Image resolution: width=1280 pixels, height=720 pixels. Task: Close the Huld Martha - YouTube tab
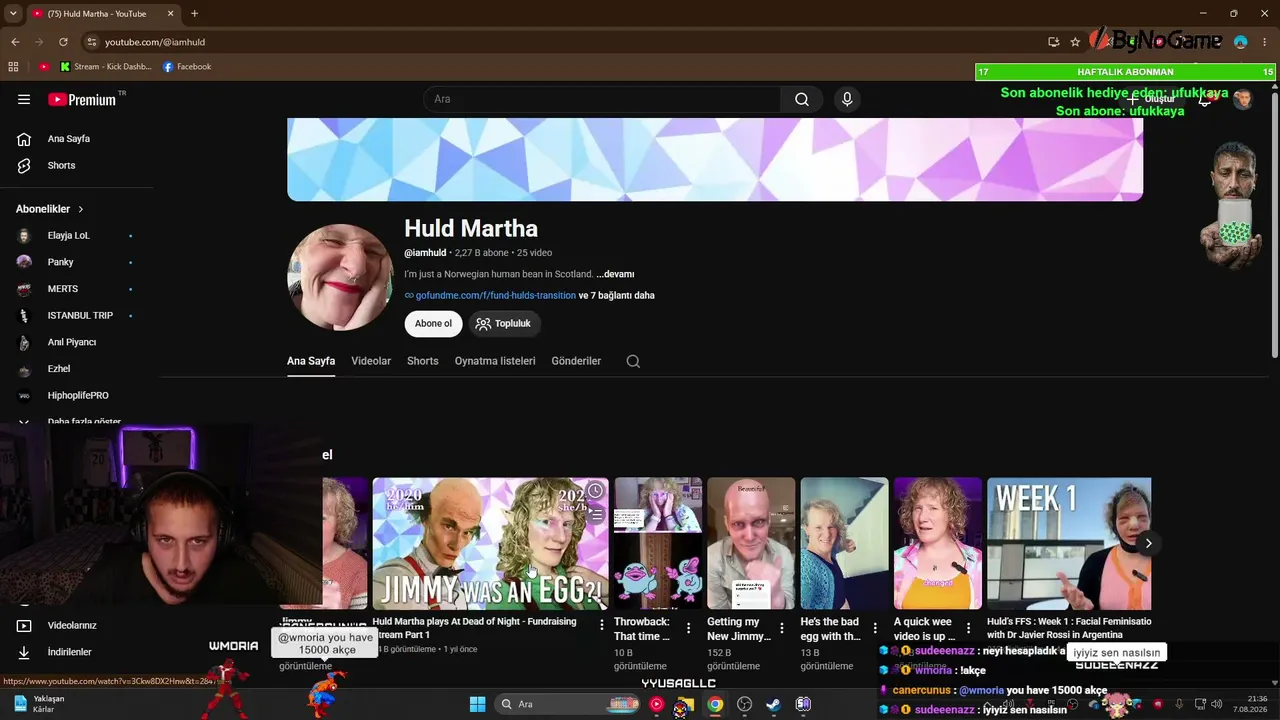point(170,14)
